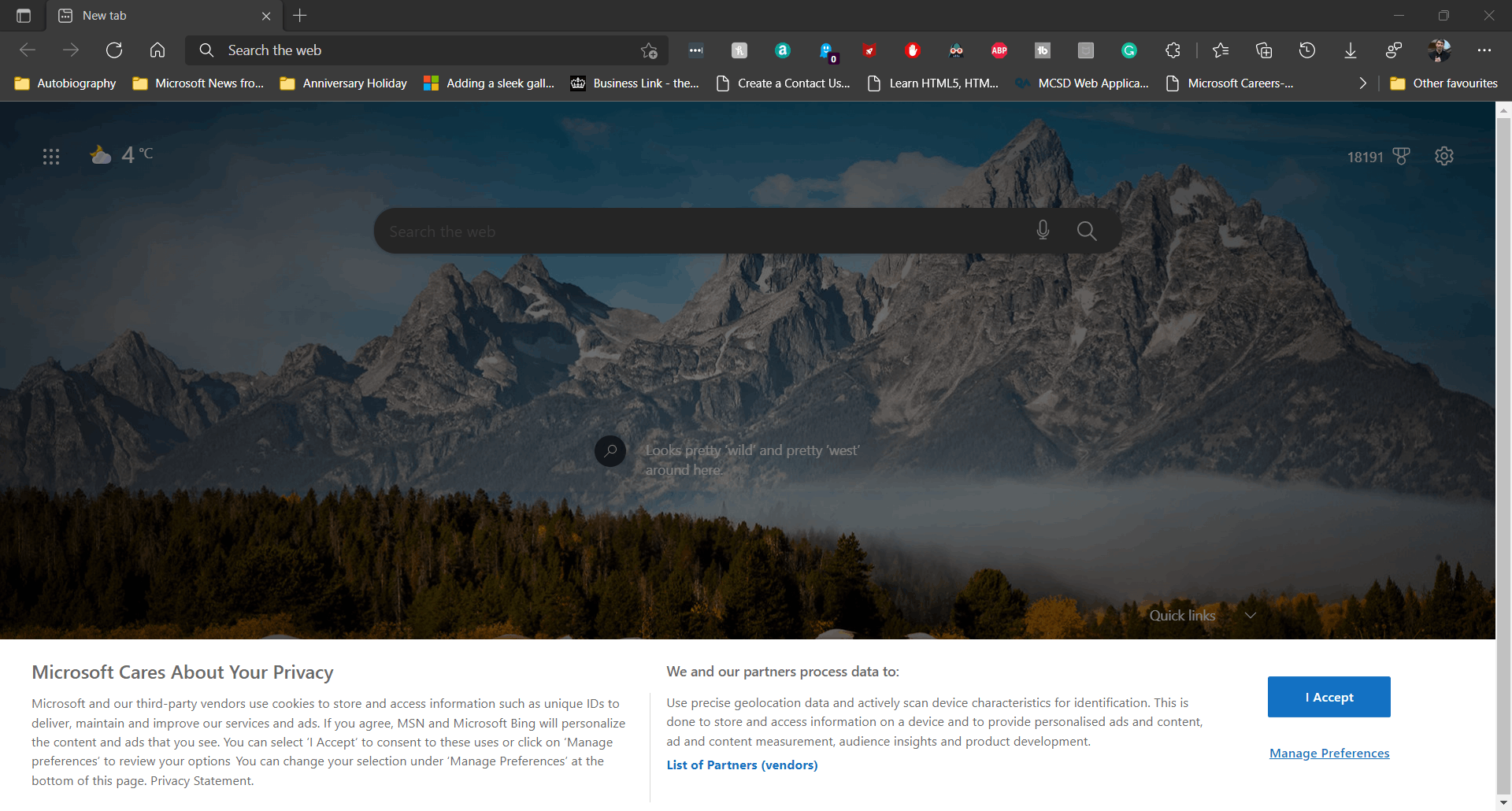This screenshot has width=1512, height=811.
Task: Open the Collections panel
Action: pyautogui.click(x=1264, y=50)
